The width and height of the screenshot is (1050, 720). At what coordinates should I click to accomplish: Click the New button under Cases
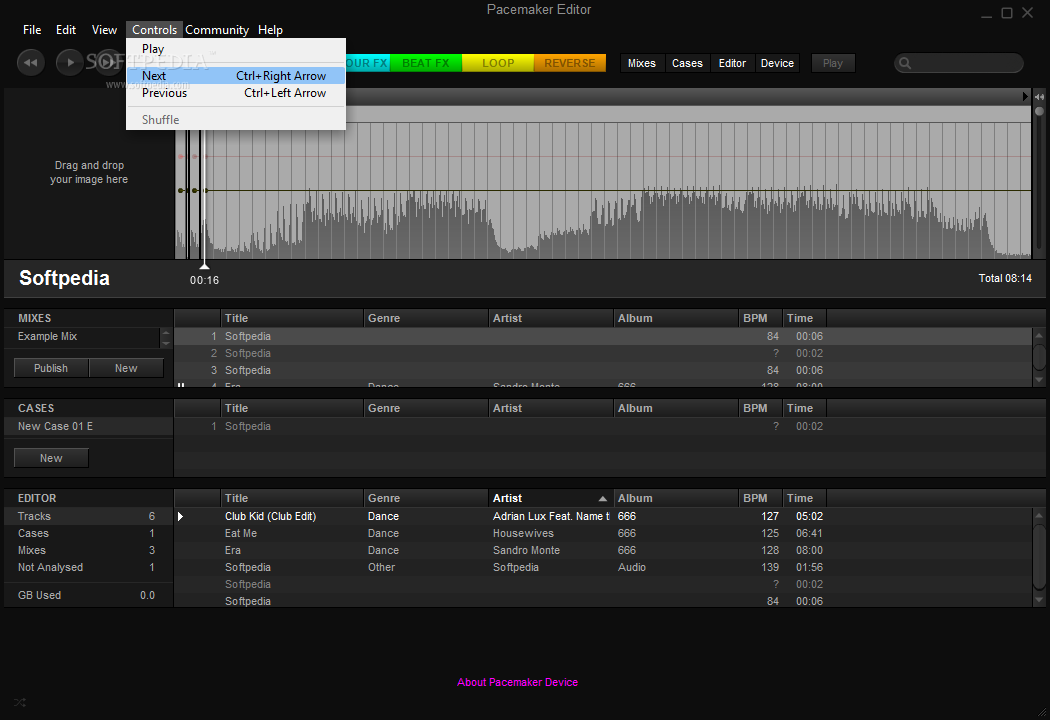point(51,458)
